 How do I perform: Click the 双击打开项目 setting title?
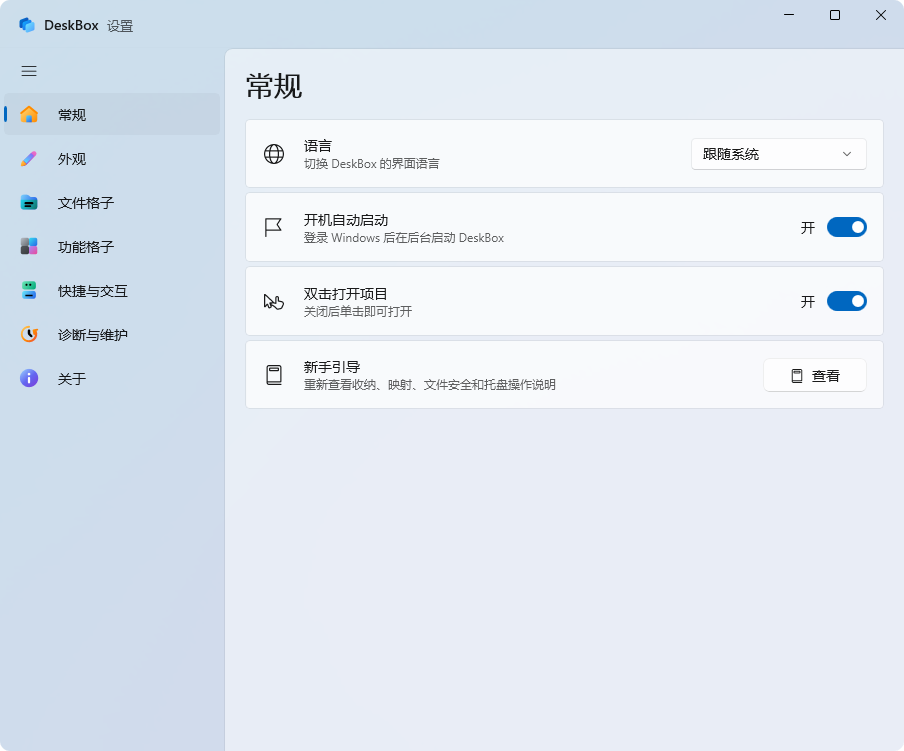pos(345,293)
